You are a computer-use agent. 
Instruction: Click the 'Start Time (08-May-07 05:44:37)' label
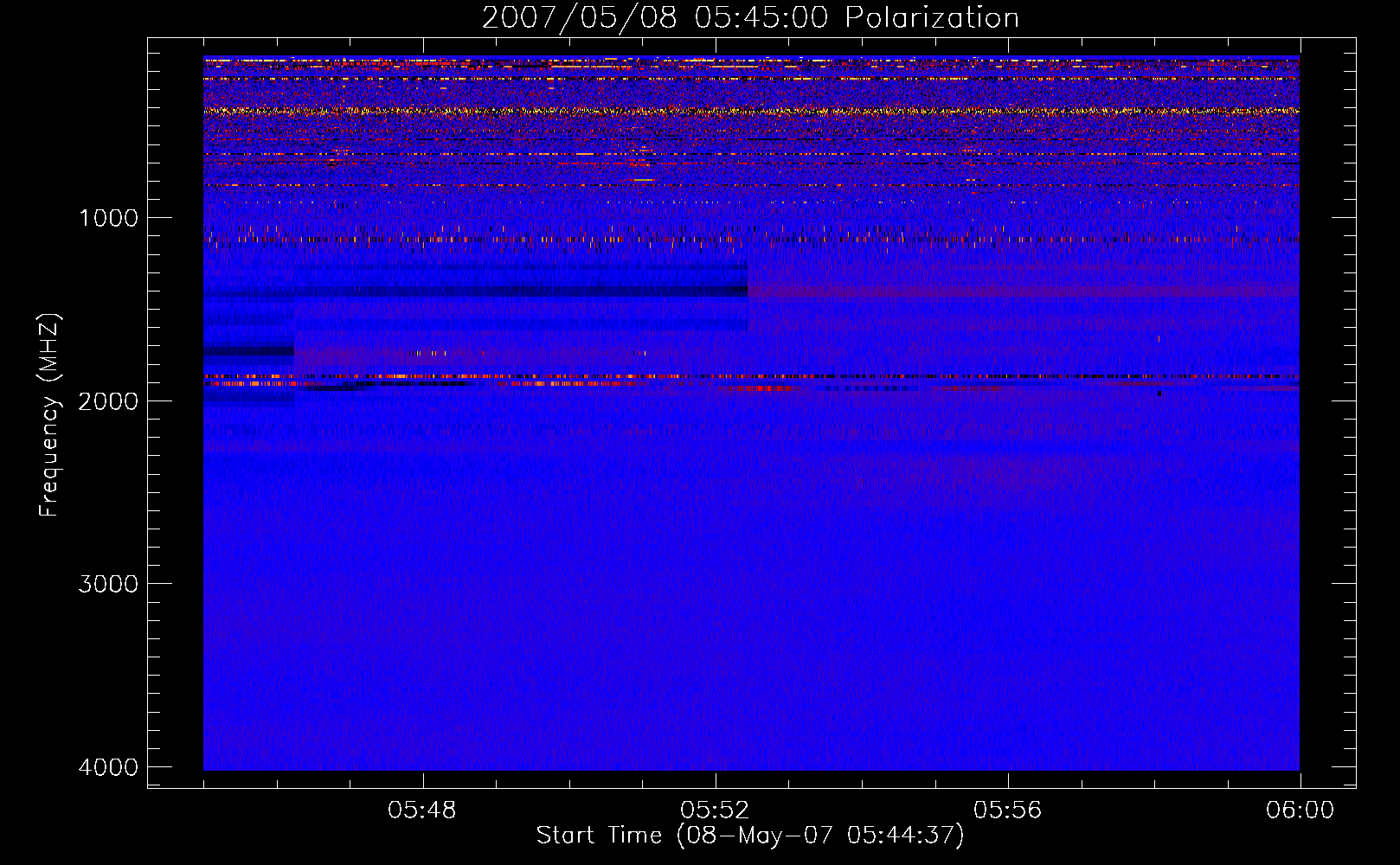[x=750, y=836]
